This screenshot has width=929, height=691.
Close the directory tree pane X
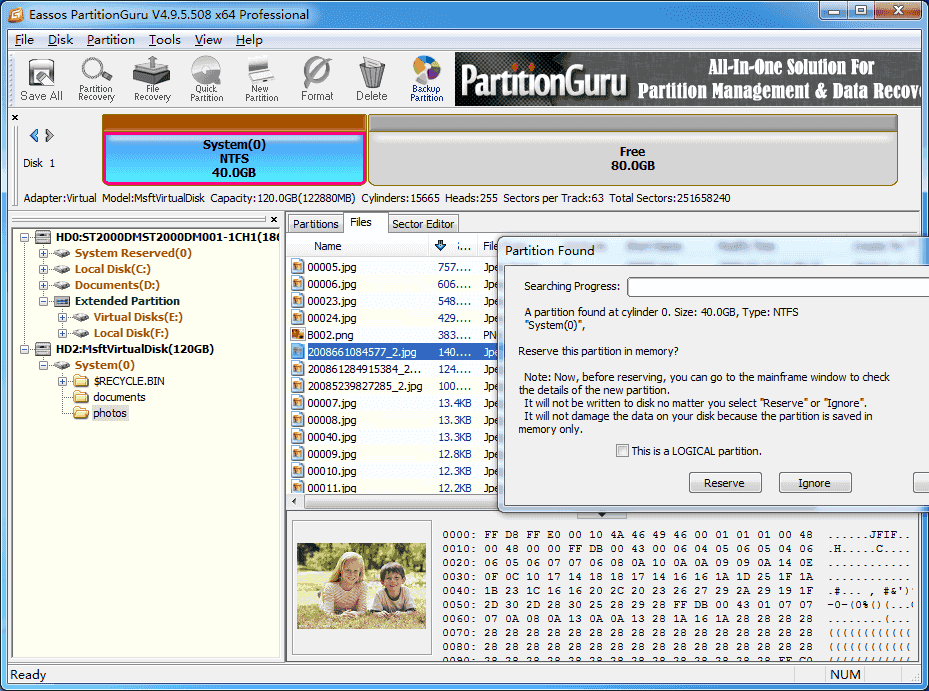point(274,219)
